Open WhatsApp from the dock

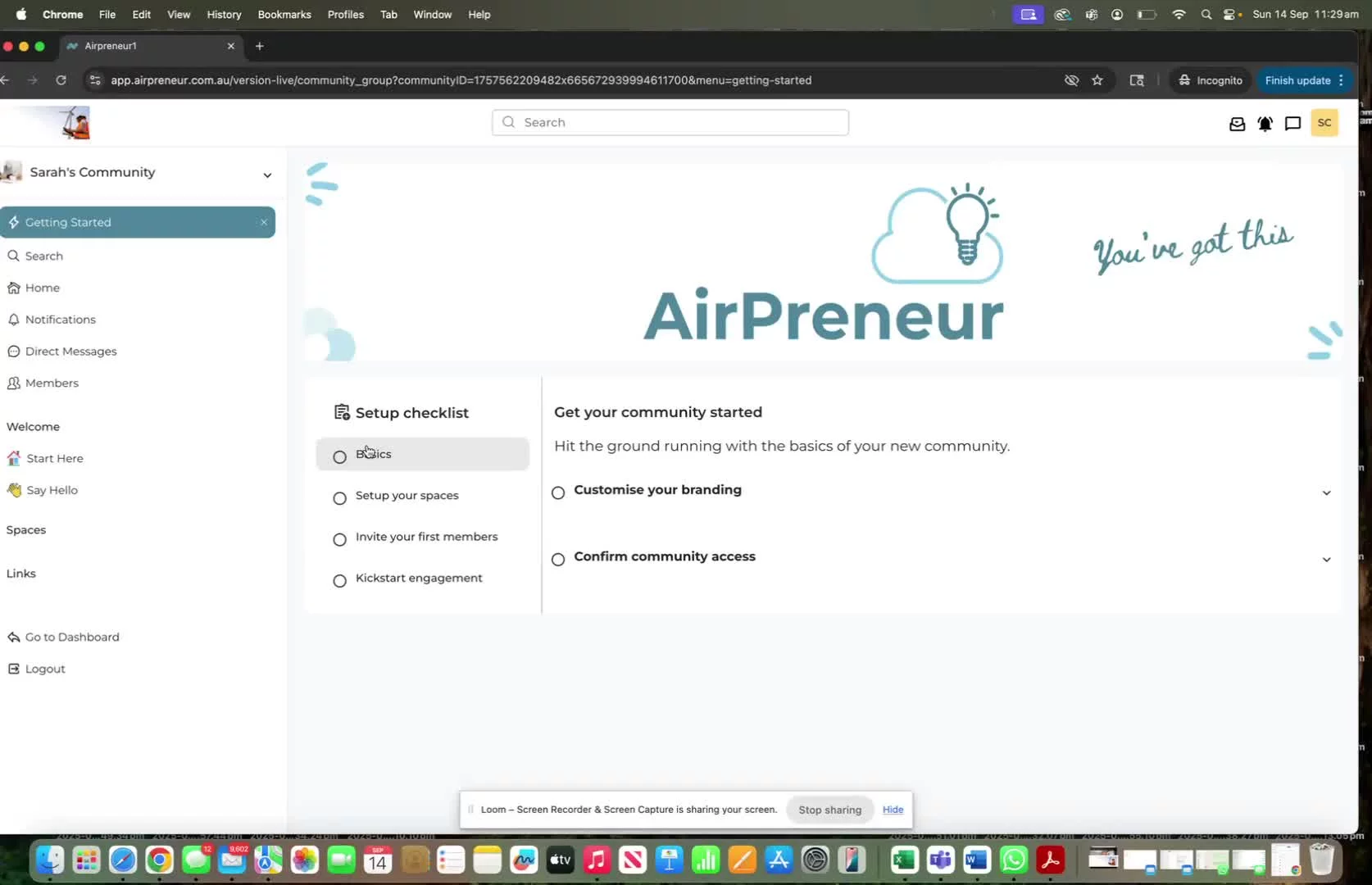point(1014,860)
